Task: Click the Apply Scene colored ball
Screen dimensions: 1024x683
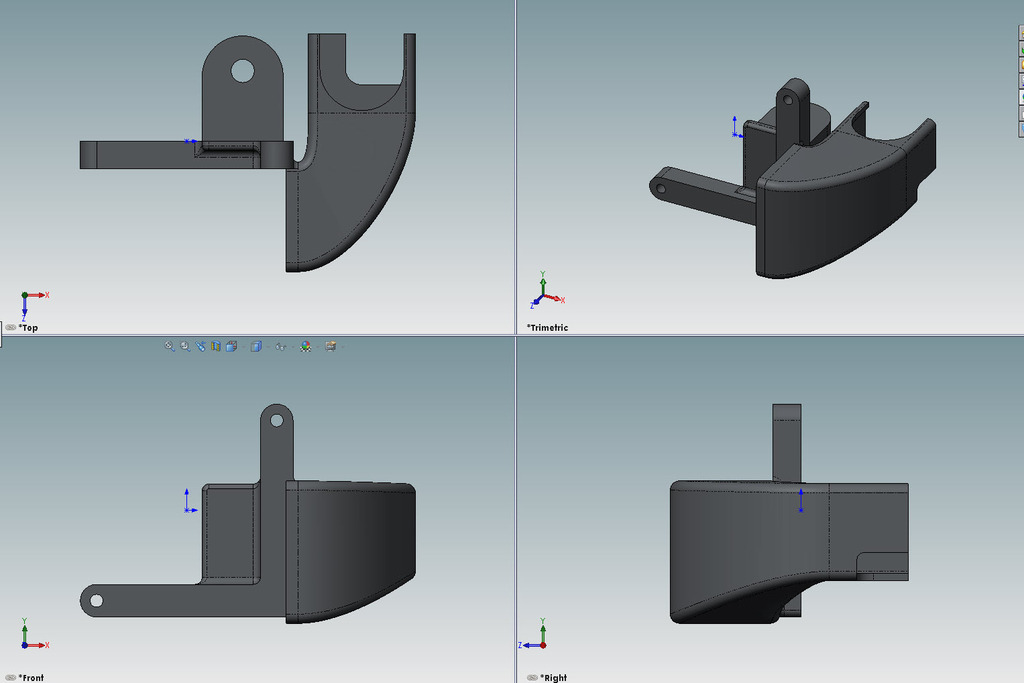Action: point(305,347)
